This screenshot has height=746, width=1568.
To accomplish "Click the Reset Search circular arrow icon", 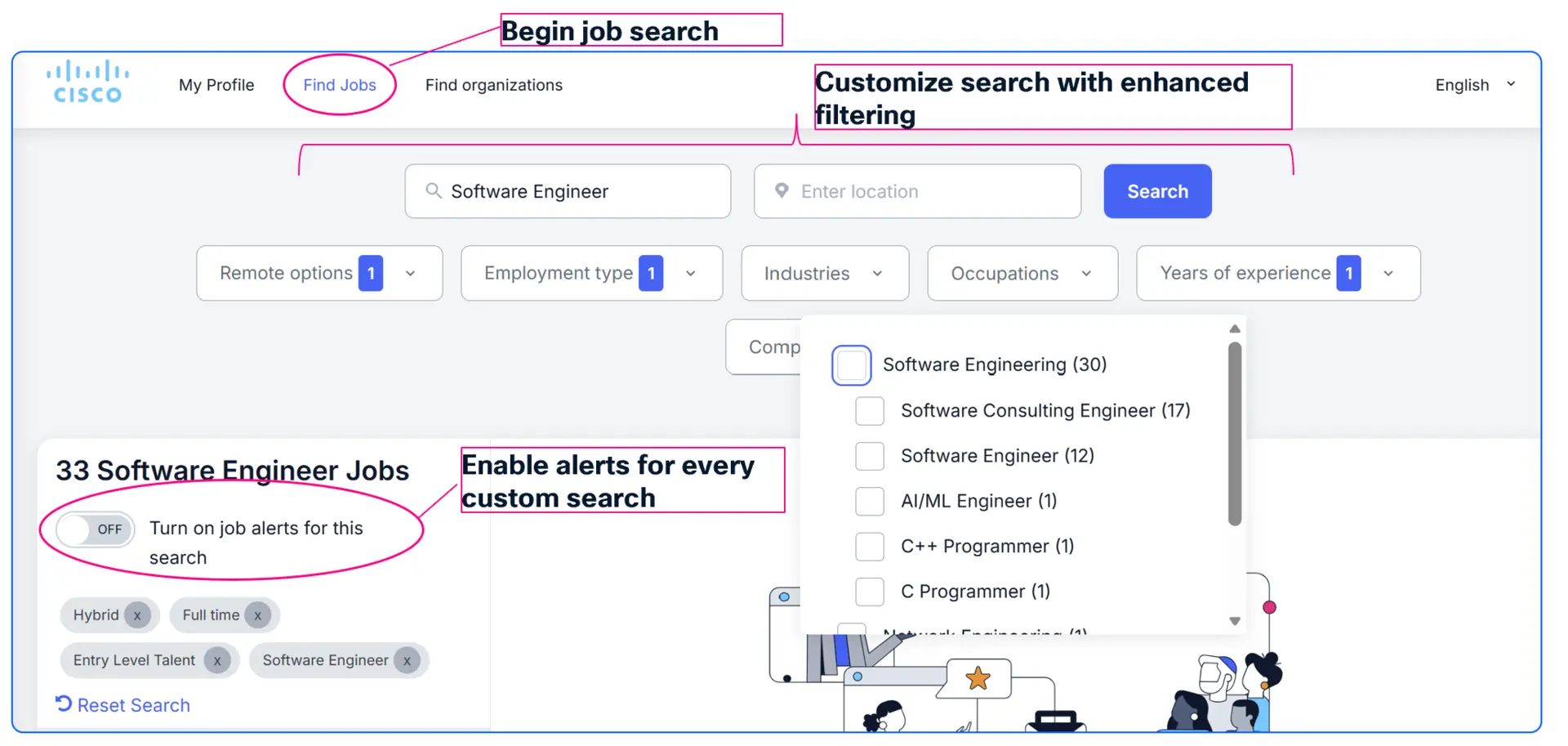I will 64,704.
